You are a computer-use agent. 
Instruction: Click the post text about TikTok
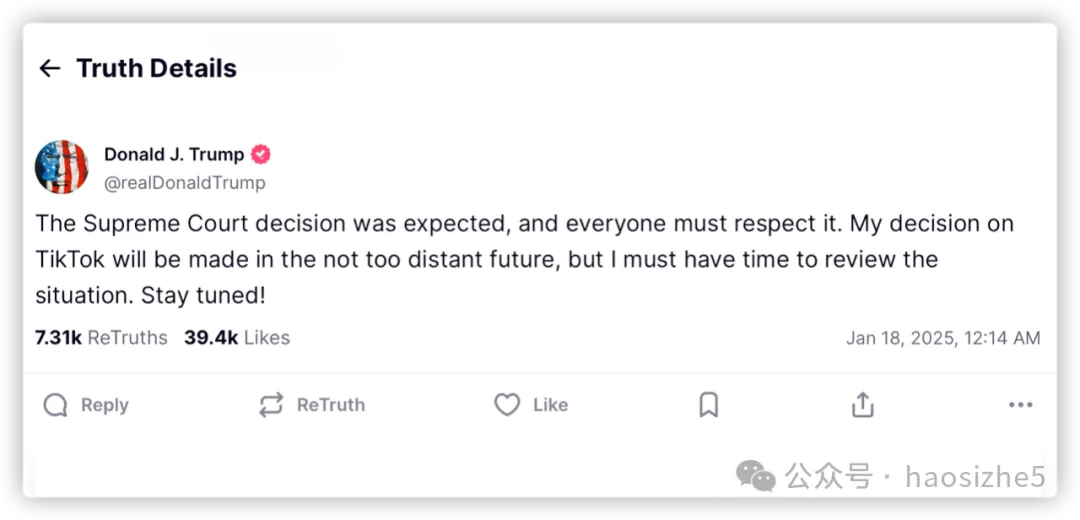pos(524,260)
